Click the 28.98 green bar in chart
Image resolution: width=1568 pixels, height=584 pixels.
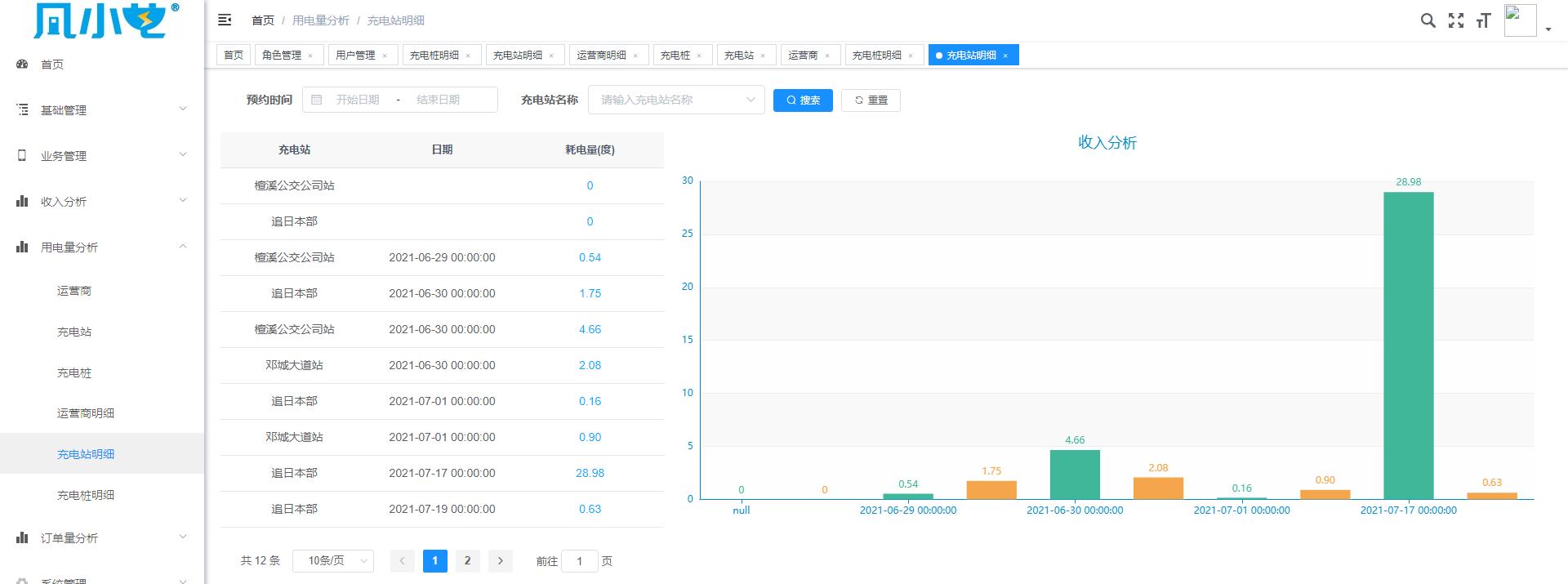coord(1408,345)
